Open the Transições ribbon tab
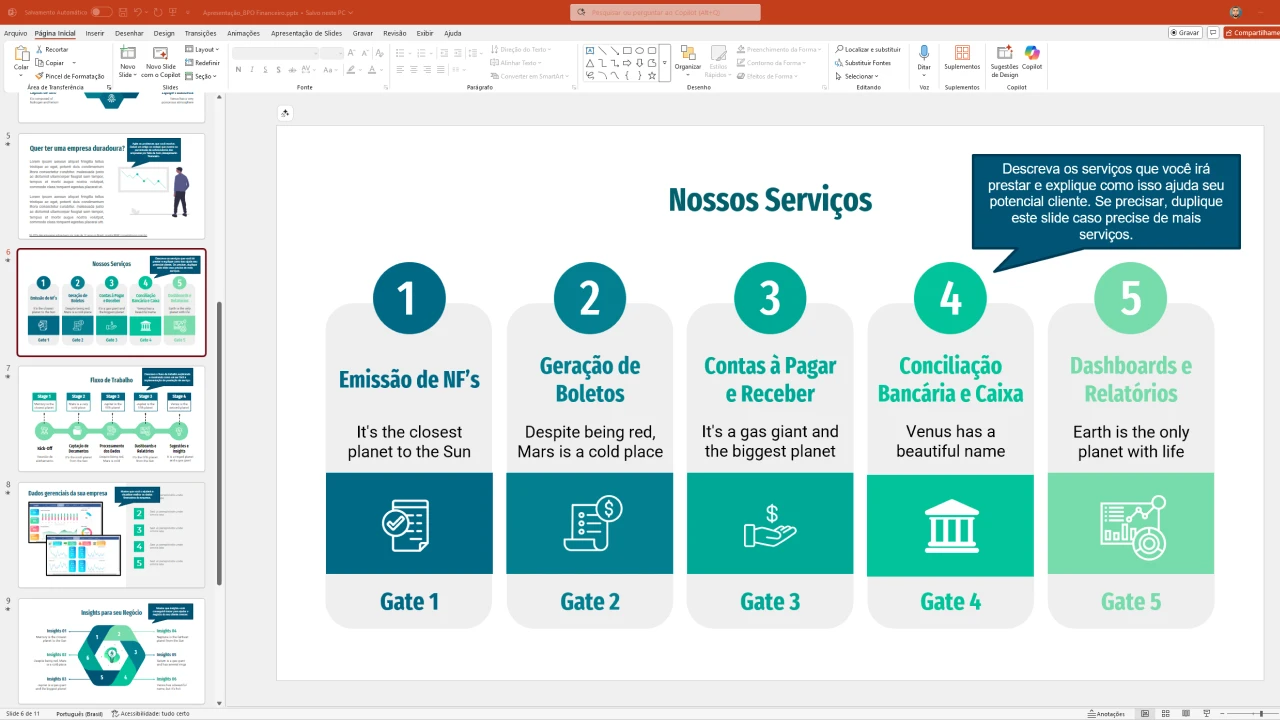The height and width of the screenshot is (720, 1280). [x=200, y=33]
